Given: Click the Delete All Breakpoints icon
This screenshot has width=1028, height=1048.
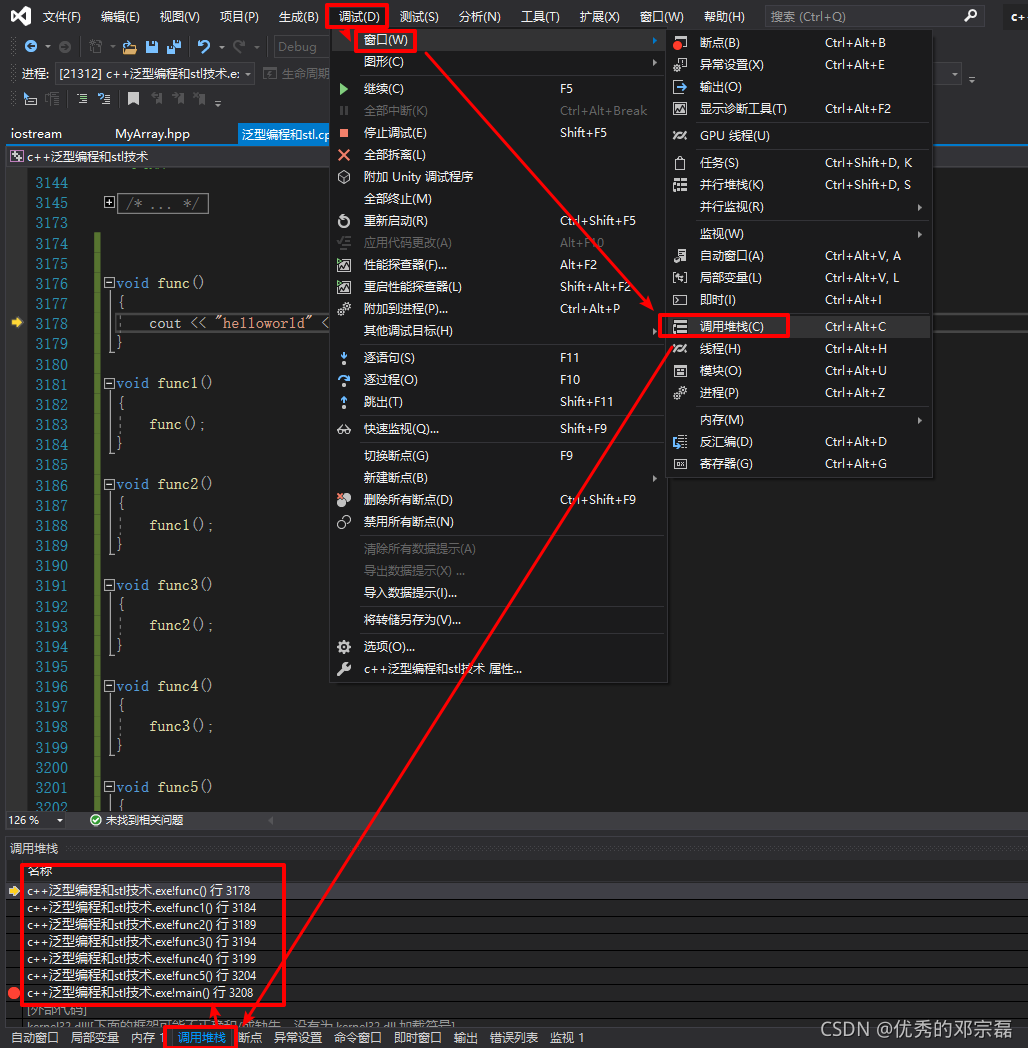Looking at the screenshot, I should (344, 500).
